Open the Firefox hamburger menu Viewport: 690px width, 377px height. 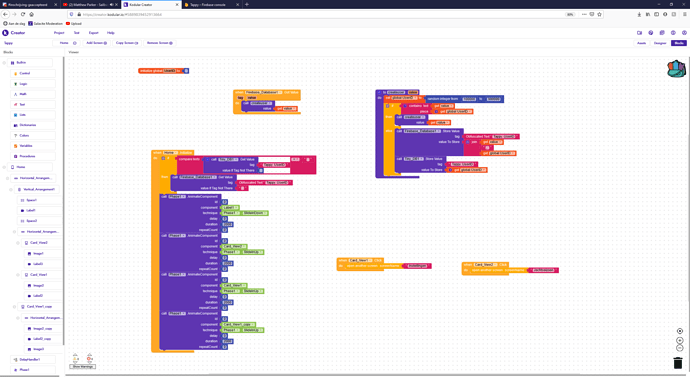[x=684, y=14]
